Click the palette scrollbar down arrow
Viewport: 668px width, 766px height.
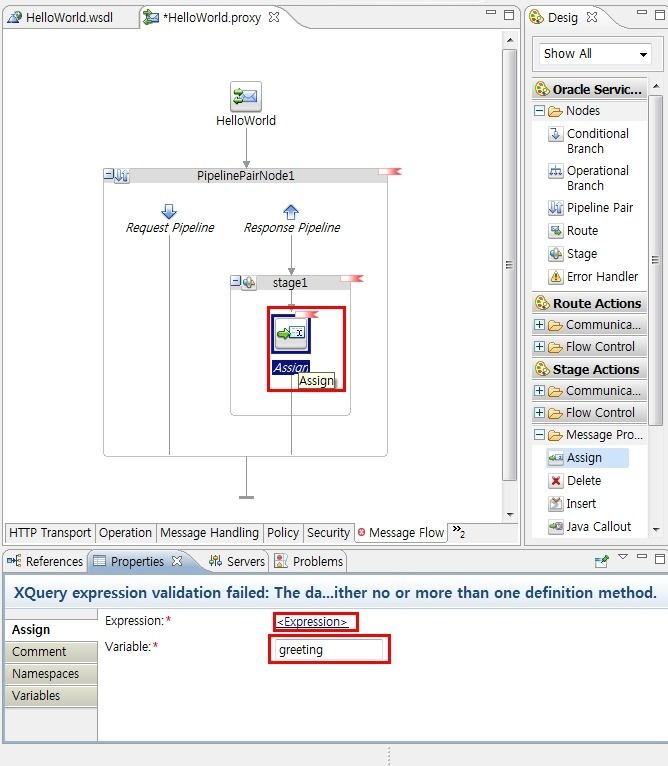(656, 529)
